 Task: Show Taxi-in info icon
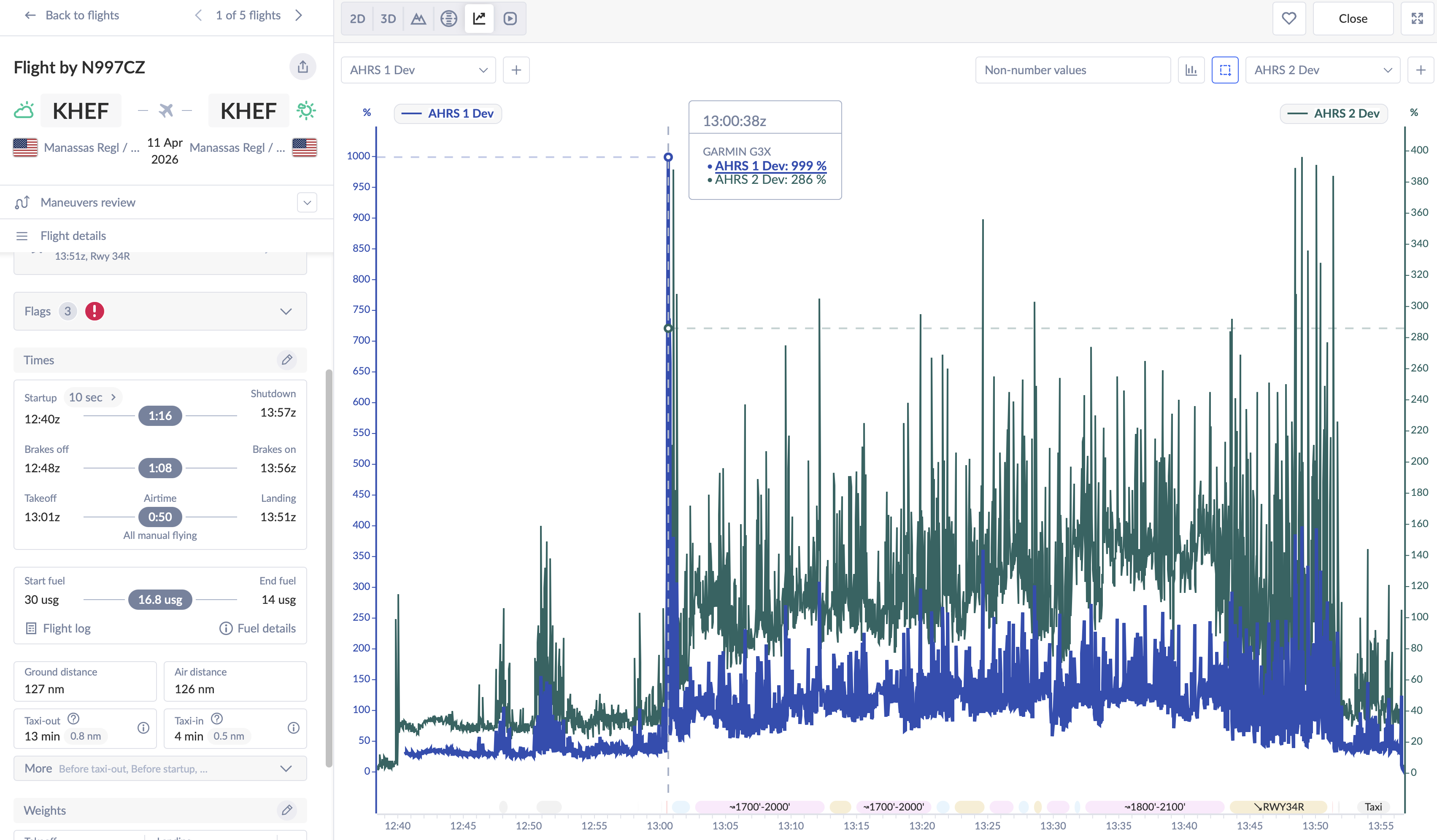point(293,728)
